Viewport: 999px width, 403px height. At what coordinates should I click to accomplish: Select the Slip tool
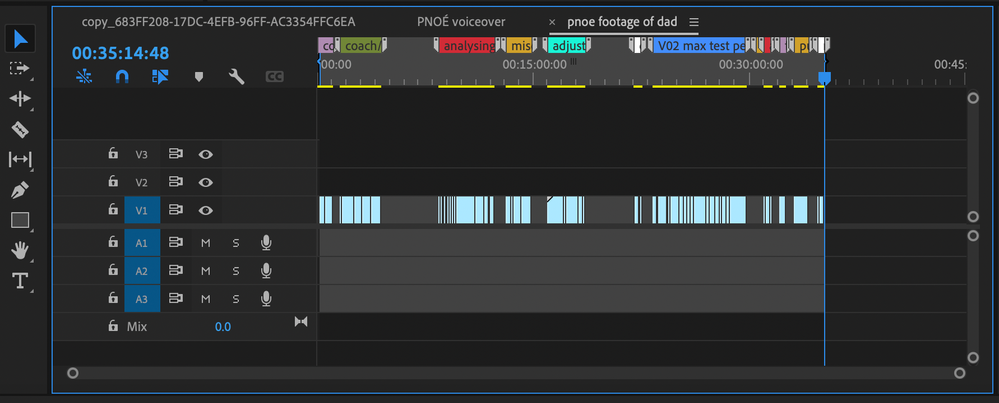pyautogui.click(x=20, y=159)
